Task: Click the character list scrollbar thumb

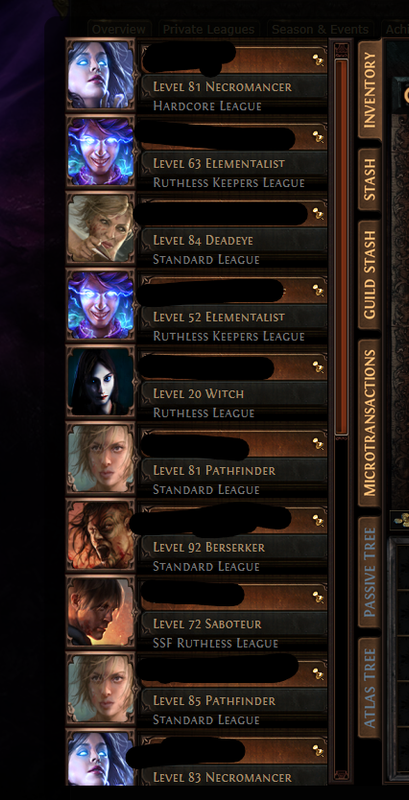Action: coord(341,246)
